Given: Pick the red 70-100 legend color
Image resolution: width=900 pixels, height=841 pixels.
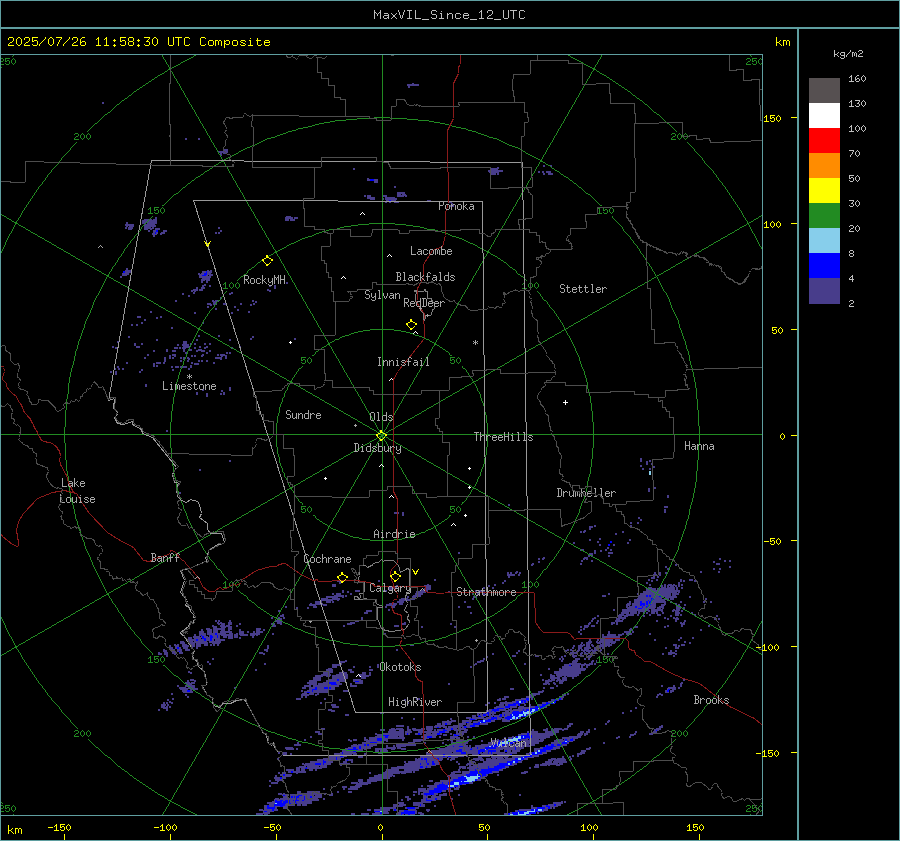Looking at the screenshot, I should (824, 141).
